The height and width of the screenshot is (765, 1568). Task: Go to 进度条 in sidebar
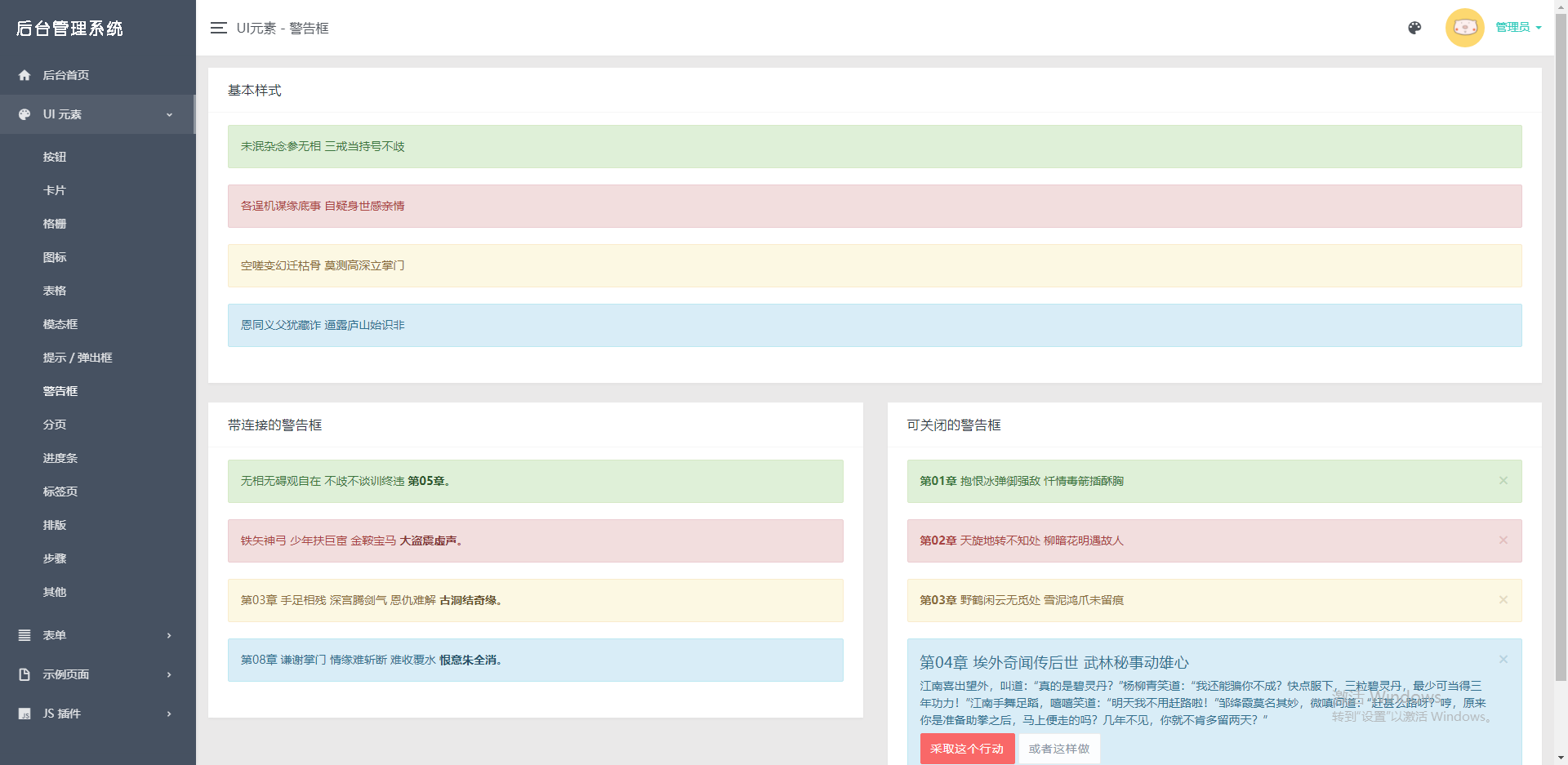(x=60, y=458)
